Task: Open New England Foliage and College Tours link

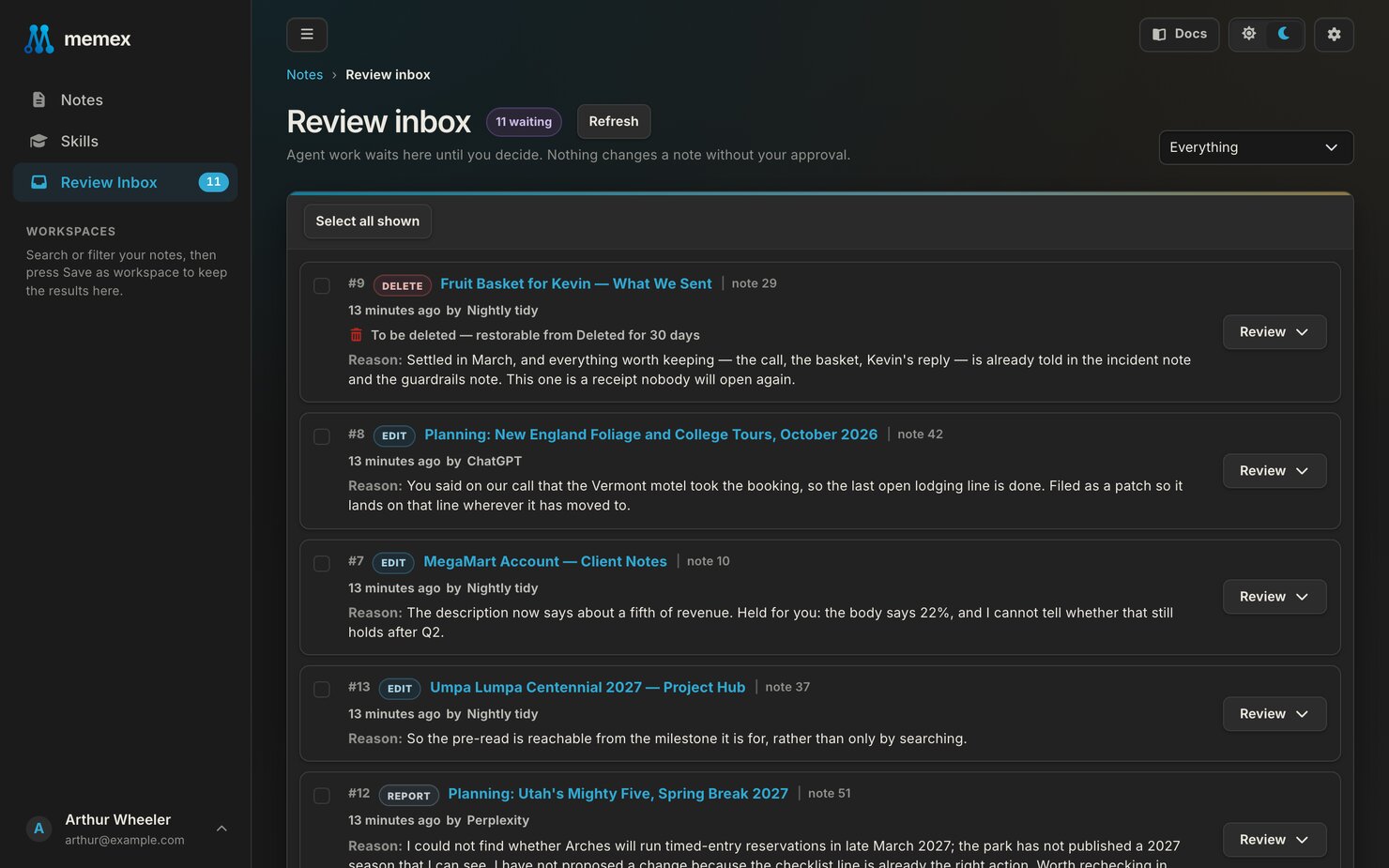Action: (650, 434)
